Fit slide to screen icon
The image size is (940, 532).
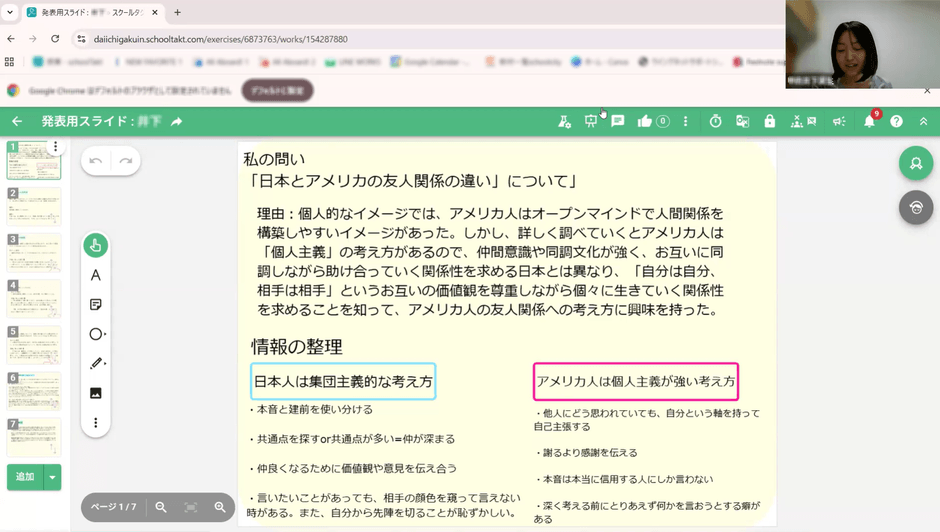pos(191,507)
